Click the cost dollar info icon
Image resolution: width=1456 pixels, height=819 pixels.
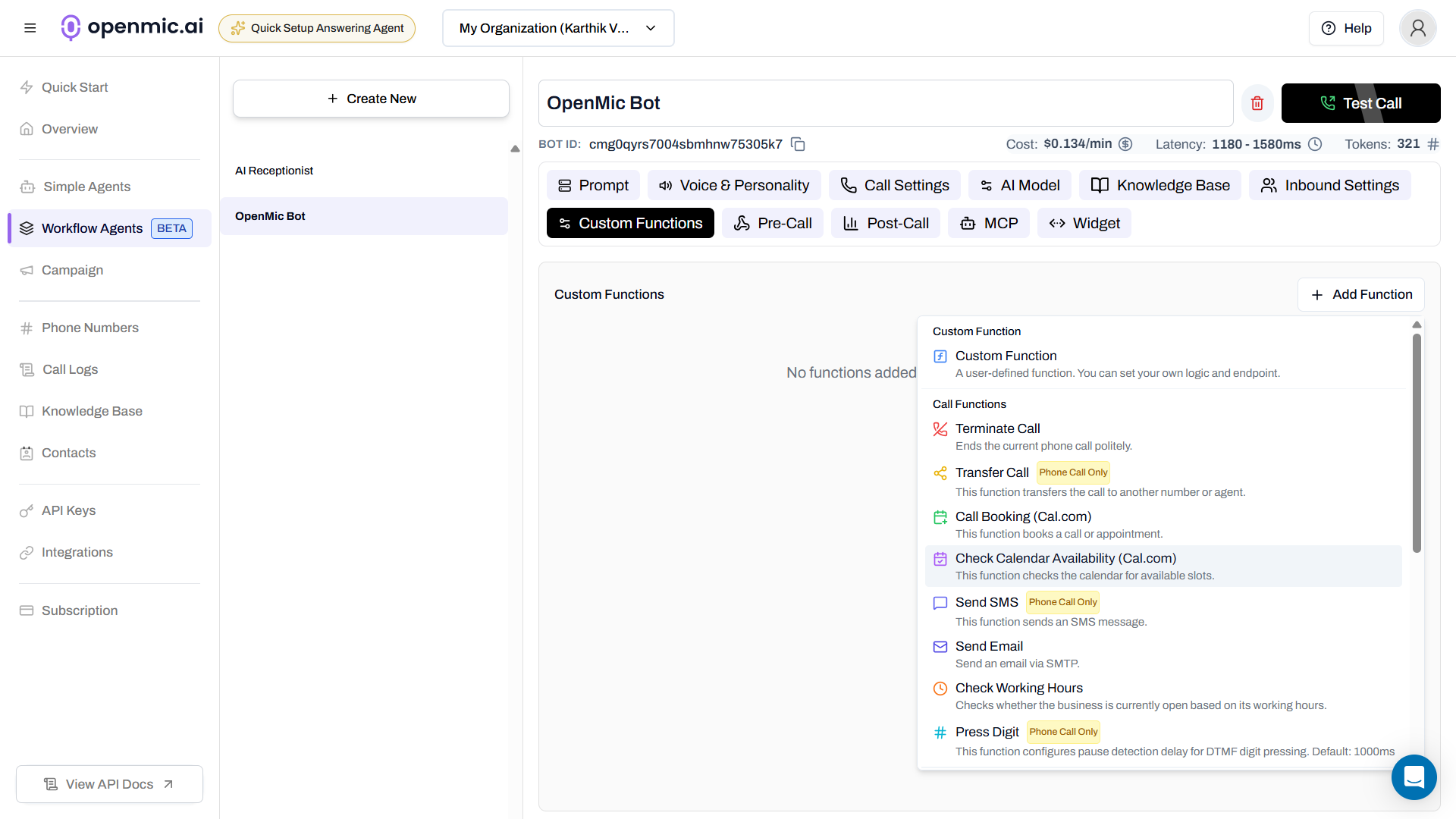click(1125, 144)
